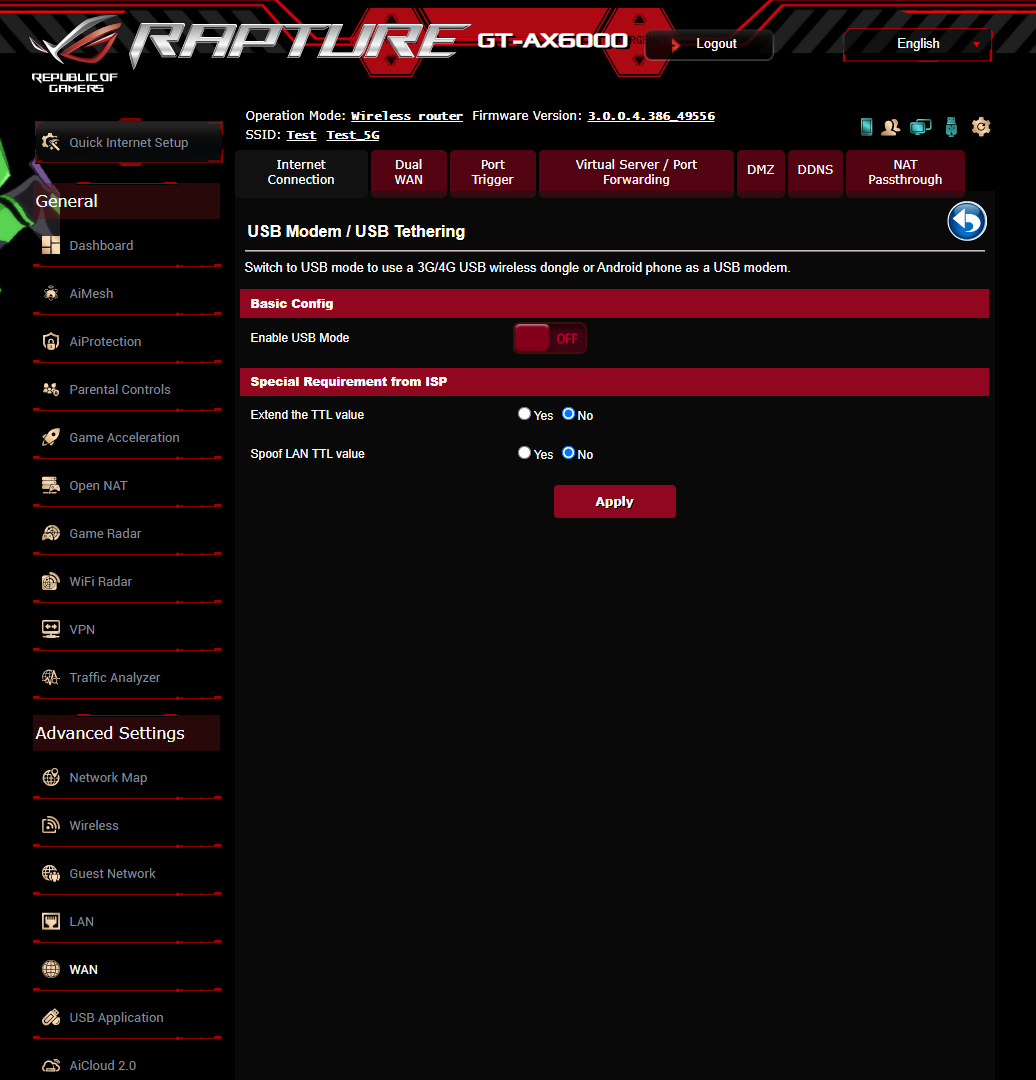The height and width of the screenshot is (1080, 1036).
Task: Click the USB device status icon
Action: pyautogui.click(x=951, y=127)
